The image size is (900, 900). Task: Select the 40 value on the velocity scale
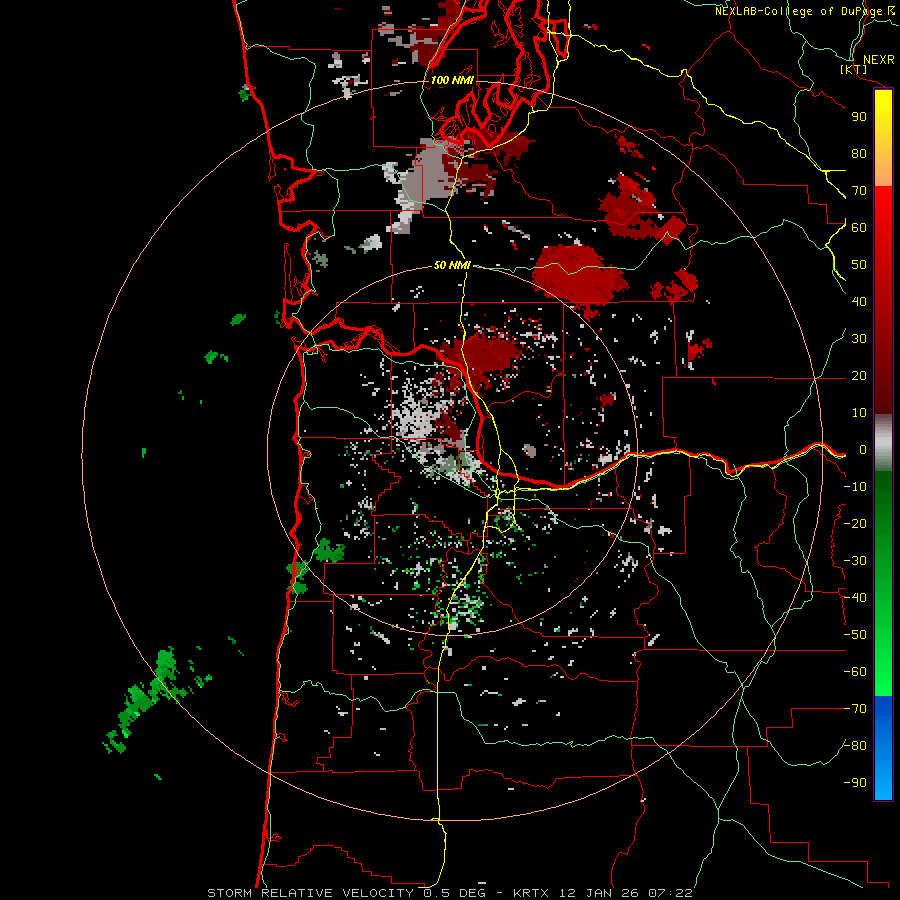859,302
